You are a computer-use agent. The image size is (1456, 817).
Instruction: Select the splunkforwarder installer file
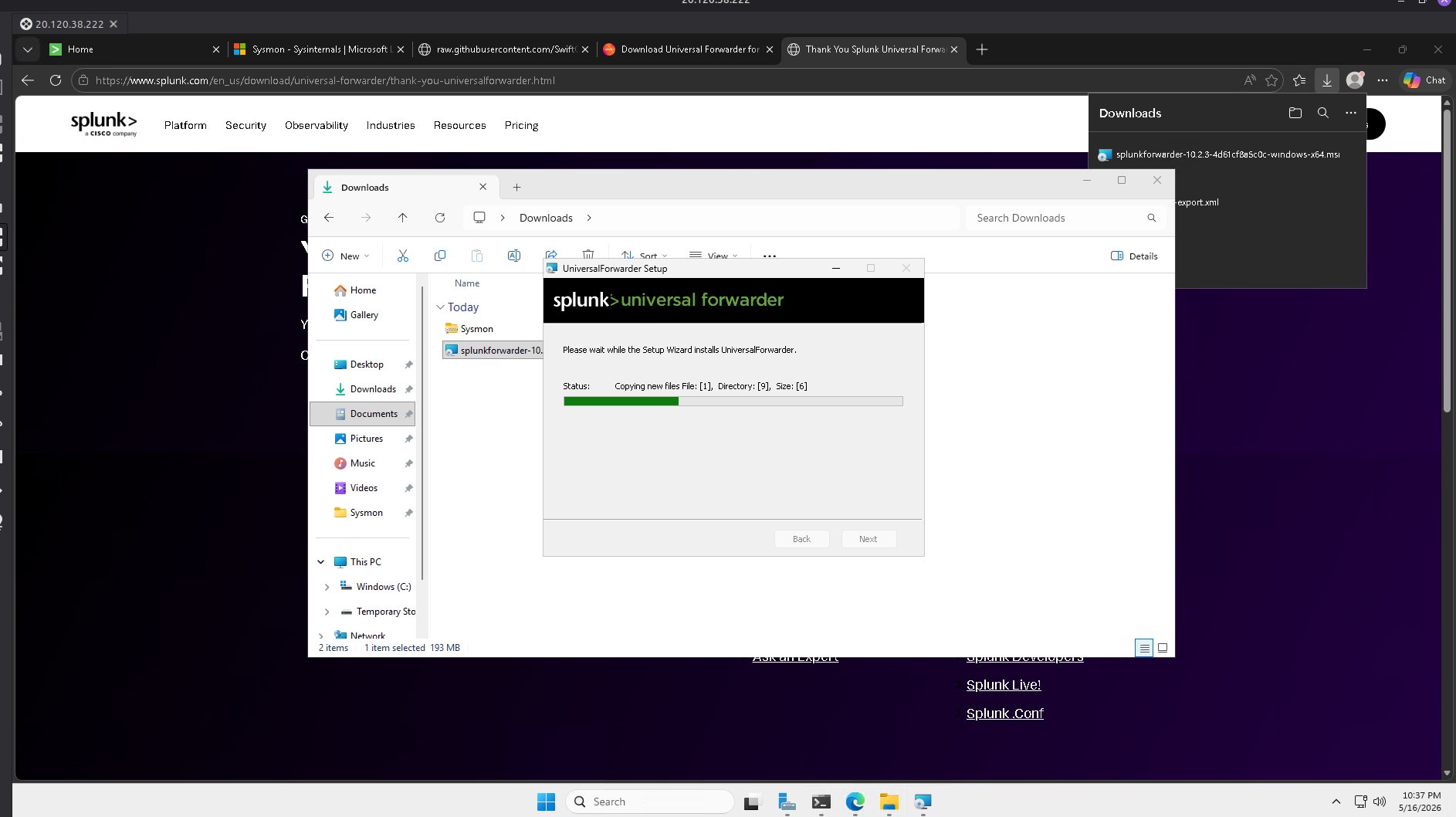point(493,351)
